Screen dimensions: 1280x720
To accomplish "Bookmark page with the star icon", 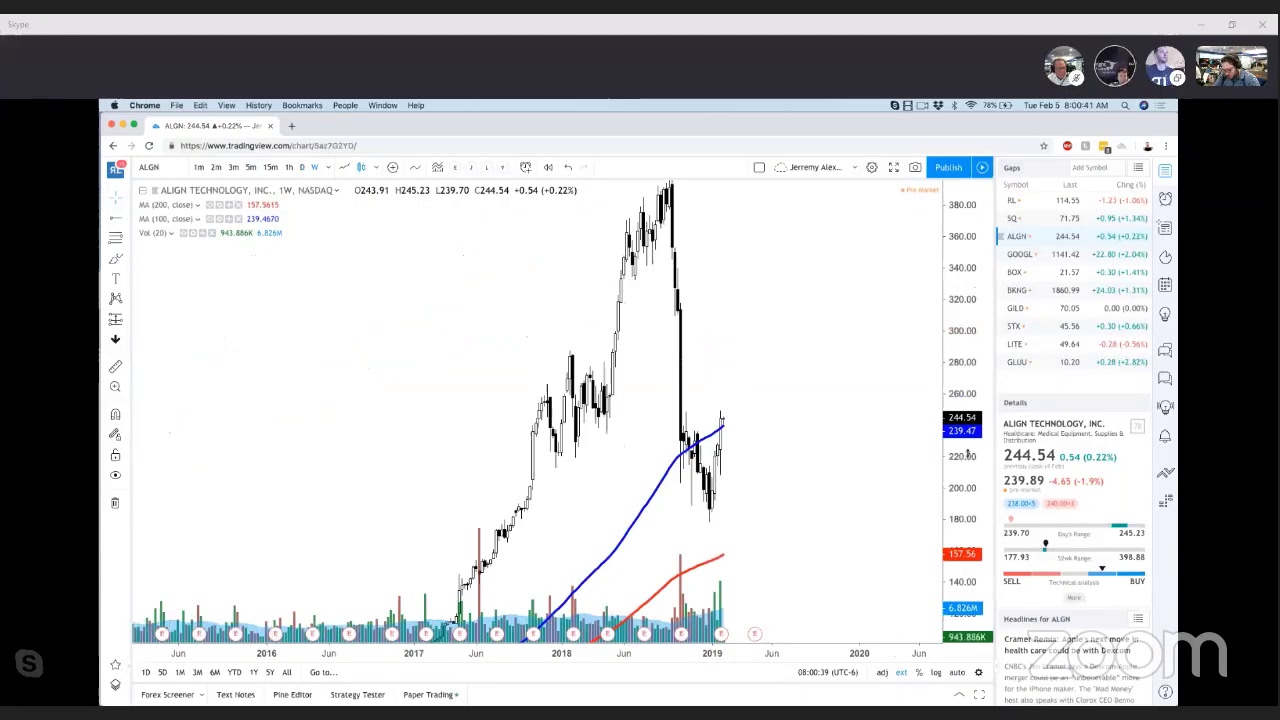I will [x=1043, y=146].
